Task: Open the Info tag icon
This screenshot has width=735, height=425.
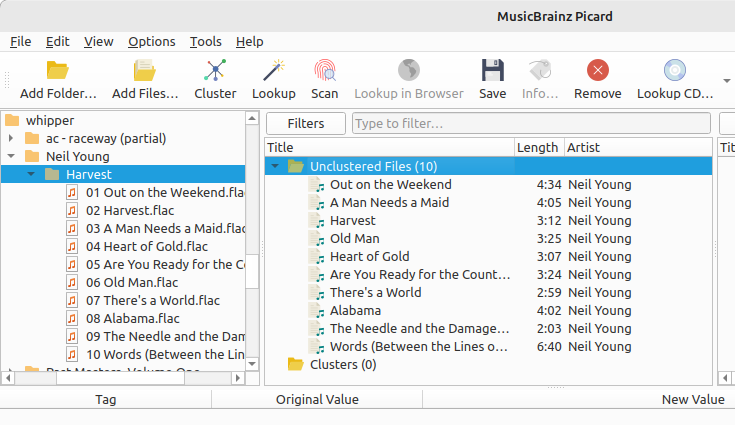Action: 540,71
